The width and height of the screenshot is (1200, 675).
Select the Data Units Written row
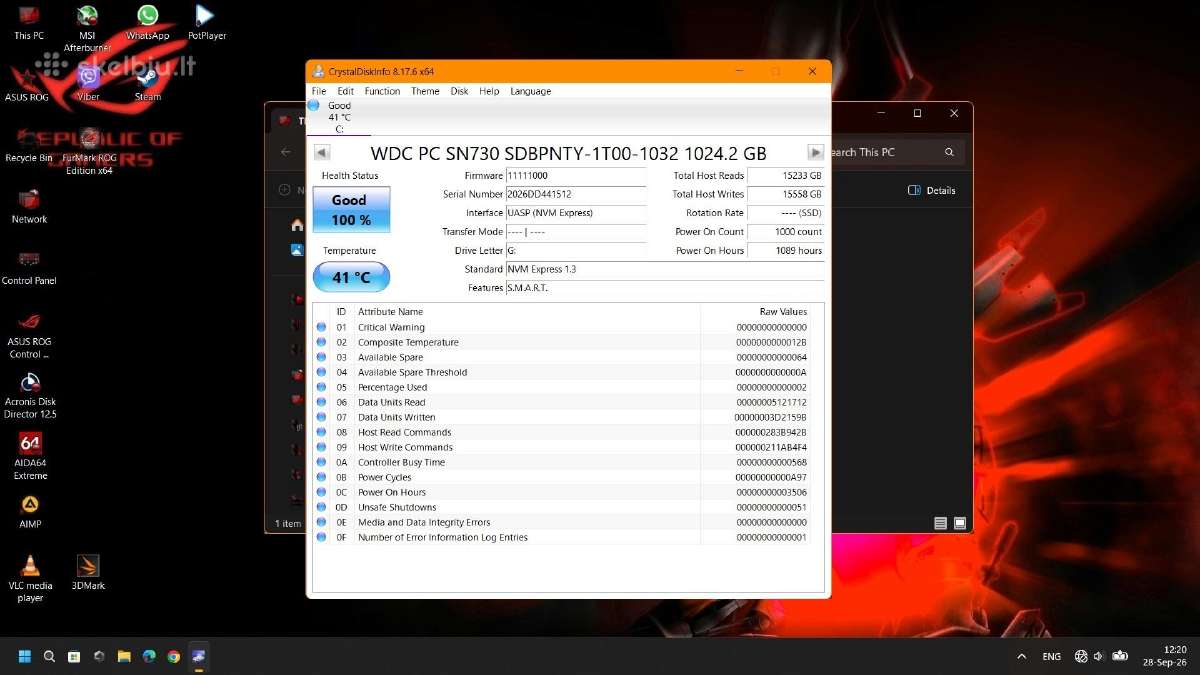point(568,417)
